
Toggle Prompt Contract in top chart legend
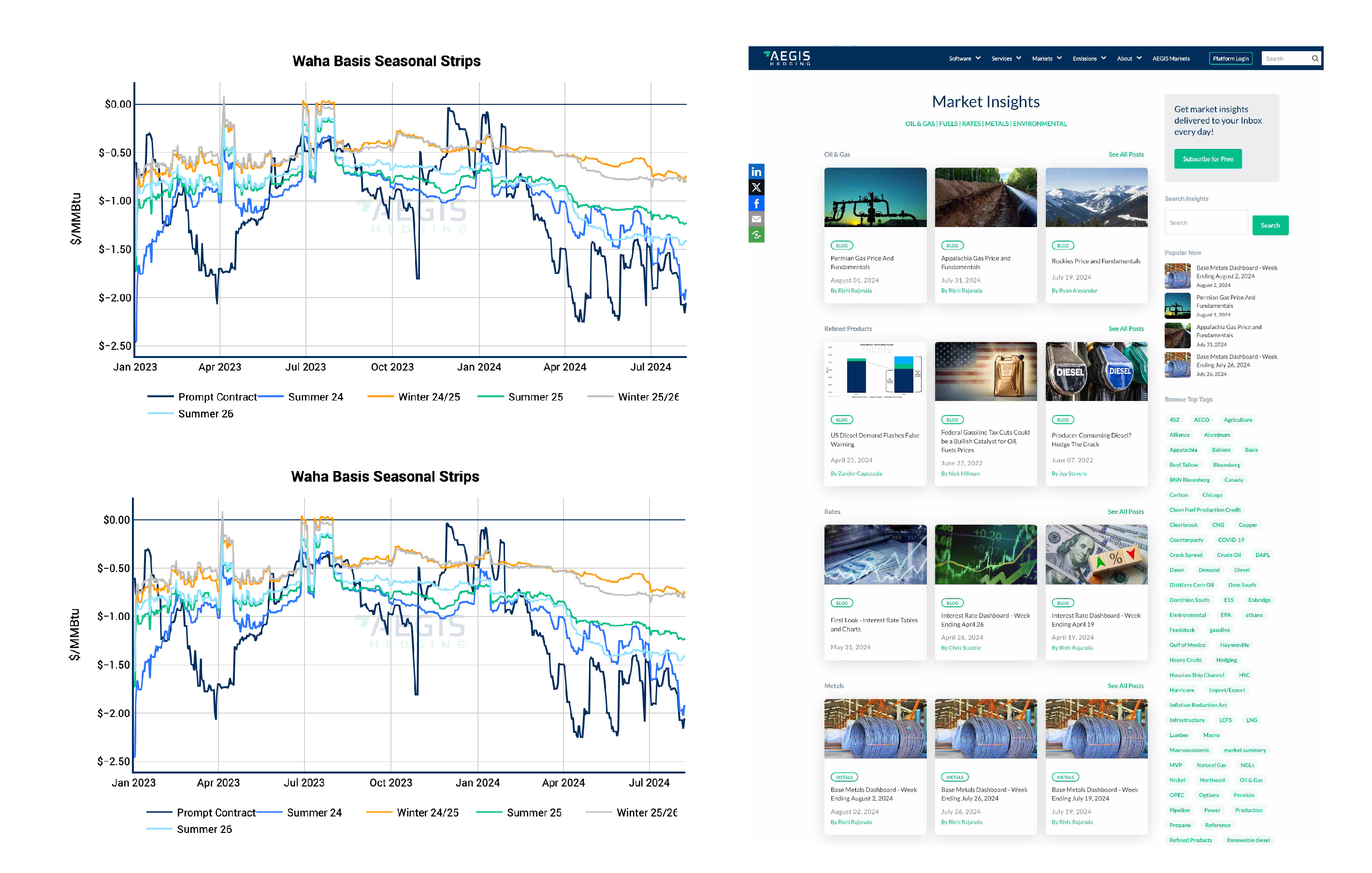217,397
